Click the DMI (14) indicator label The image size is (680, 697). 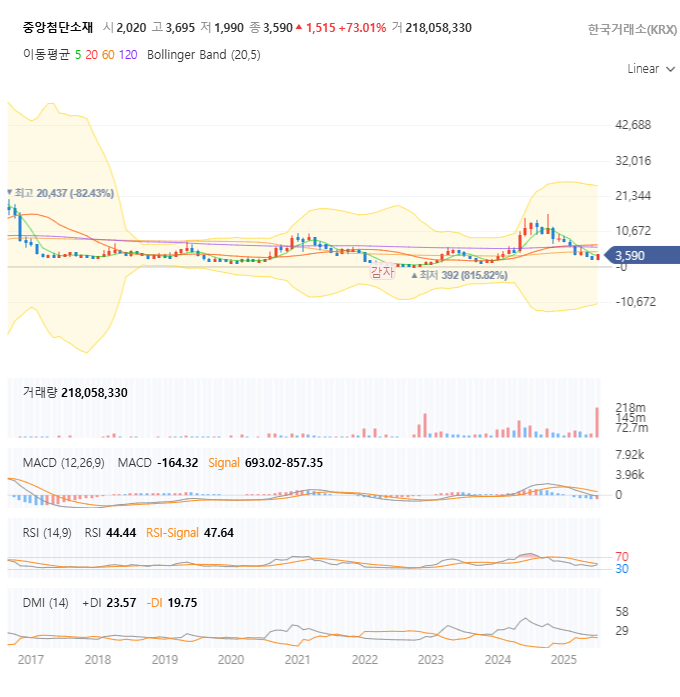coord(46,603)
